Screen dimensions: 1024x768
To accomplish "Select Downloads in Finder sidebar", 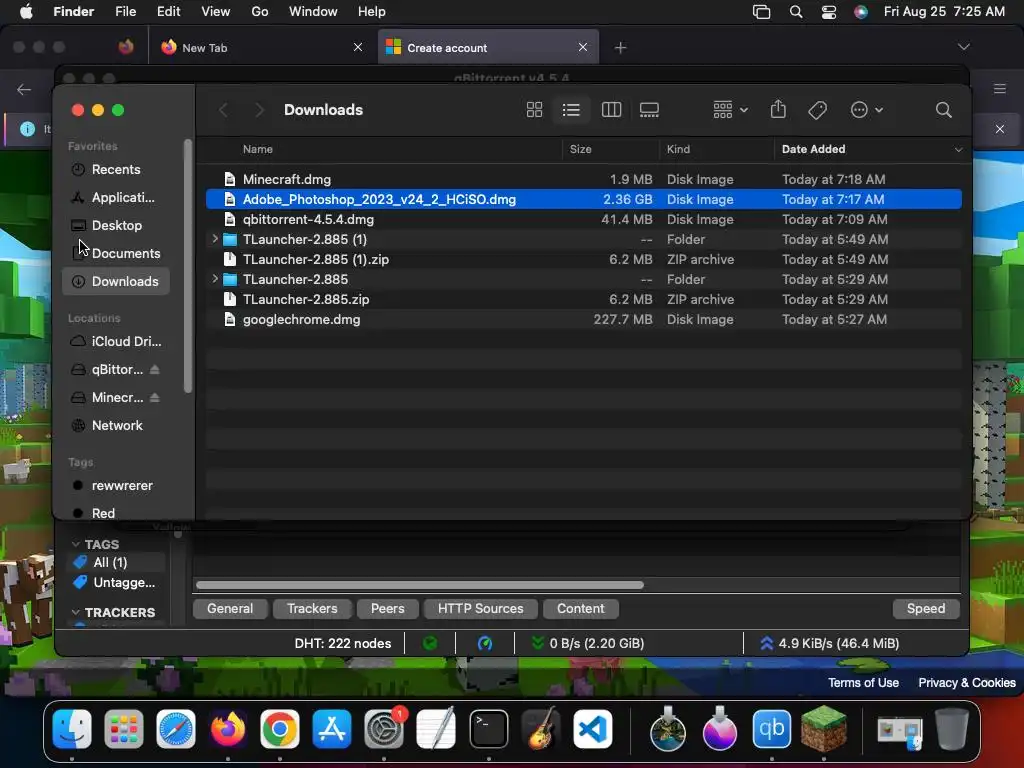I will pyautogui.click(x=116, y=281).
